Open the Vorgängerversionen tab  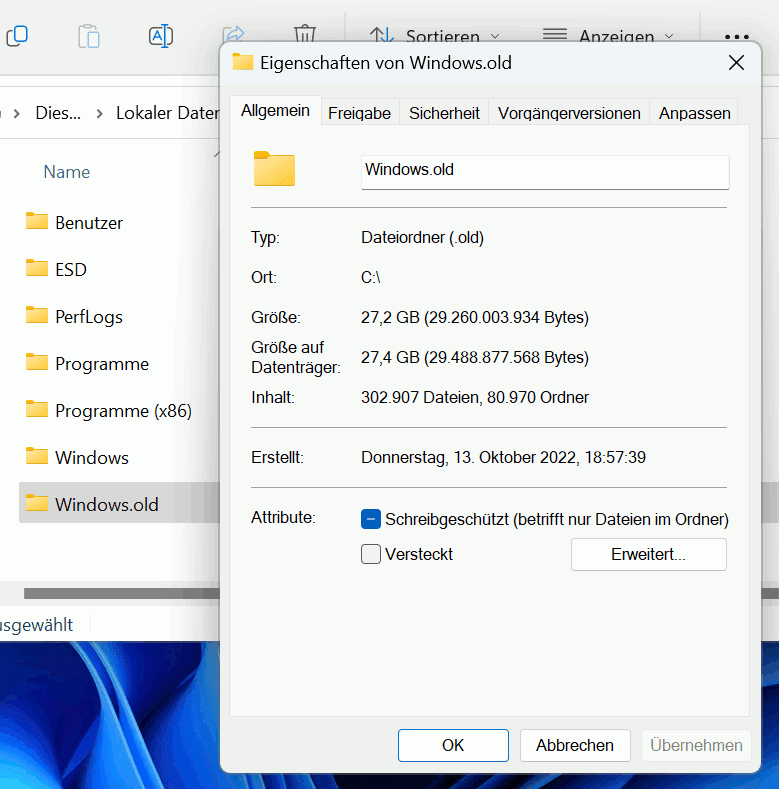pyautogui.click(x=569, y=113)
